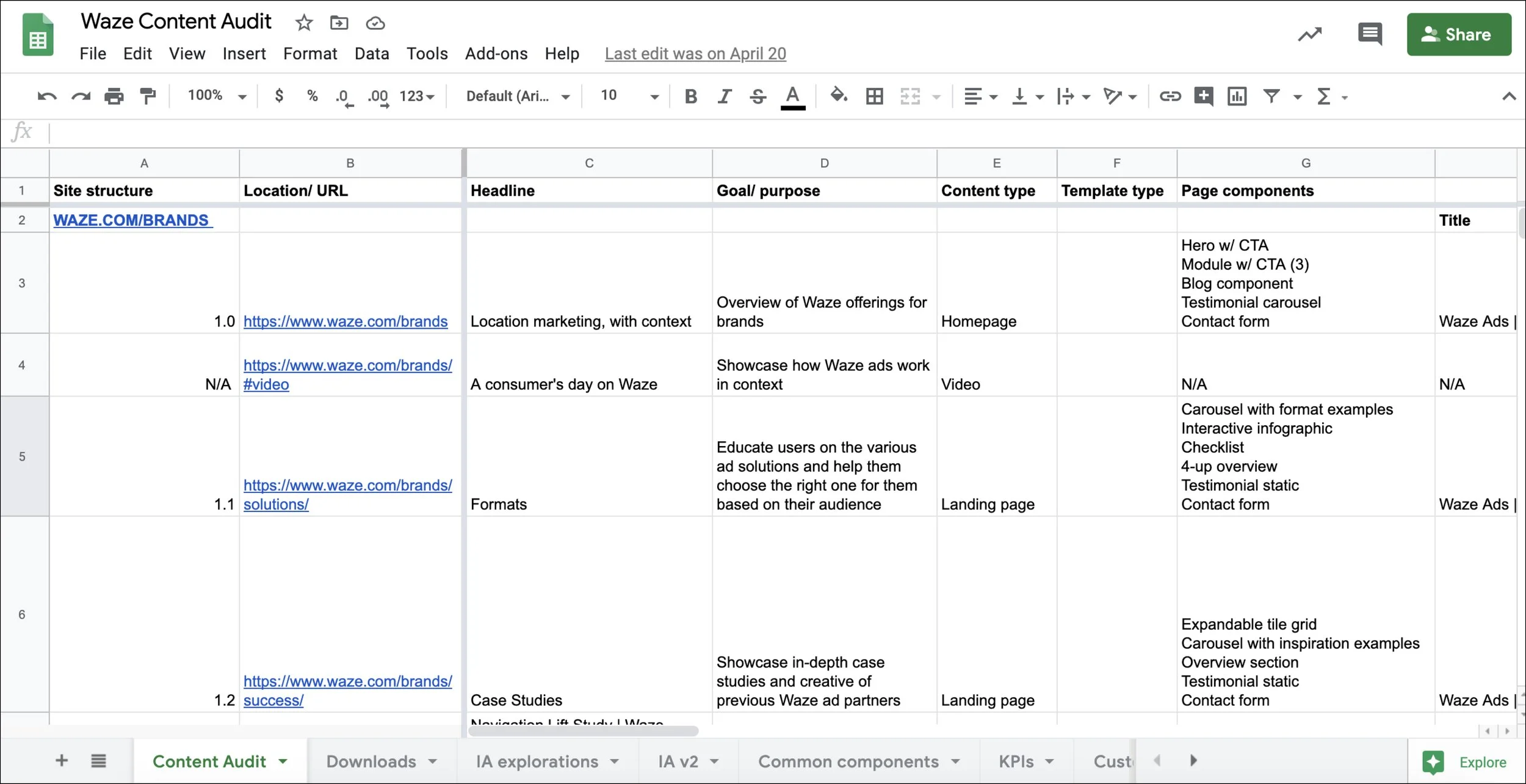Toggle italic formatting
The height and width of the screenshot is (784, 1526).
[x=724, y=96]
